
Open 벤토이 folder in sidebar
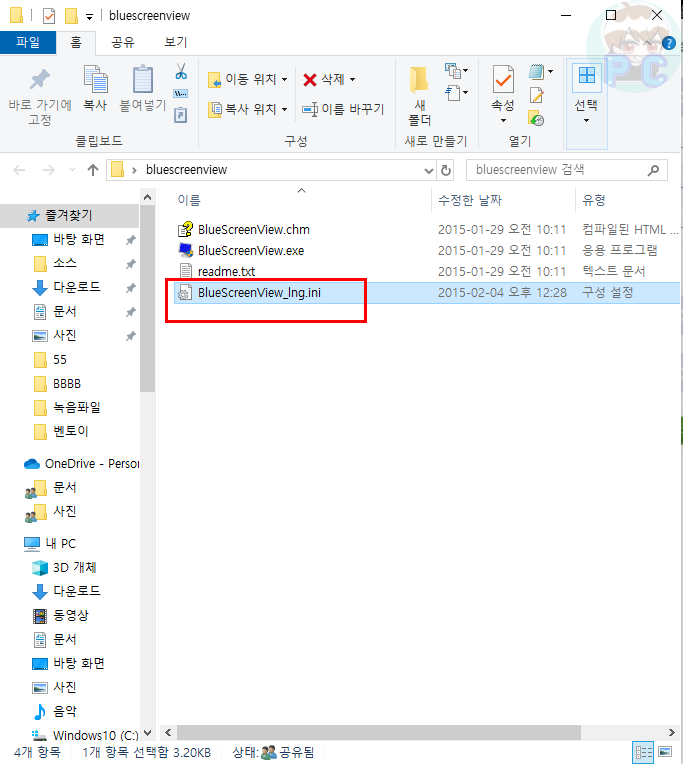(x=71, y=431)
